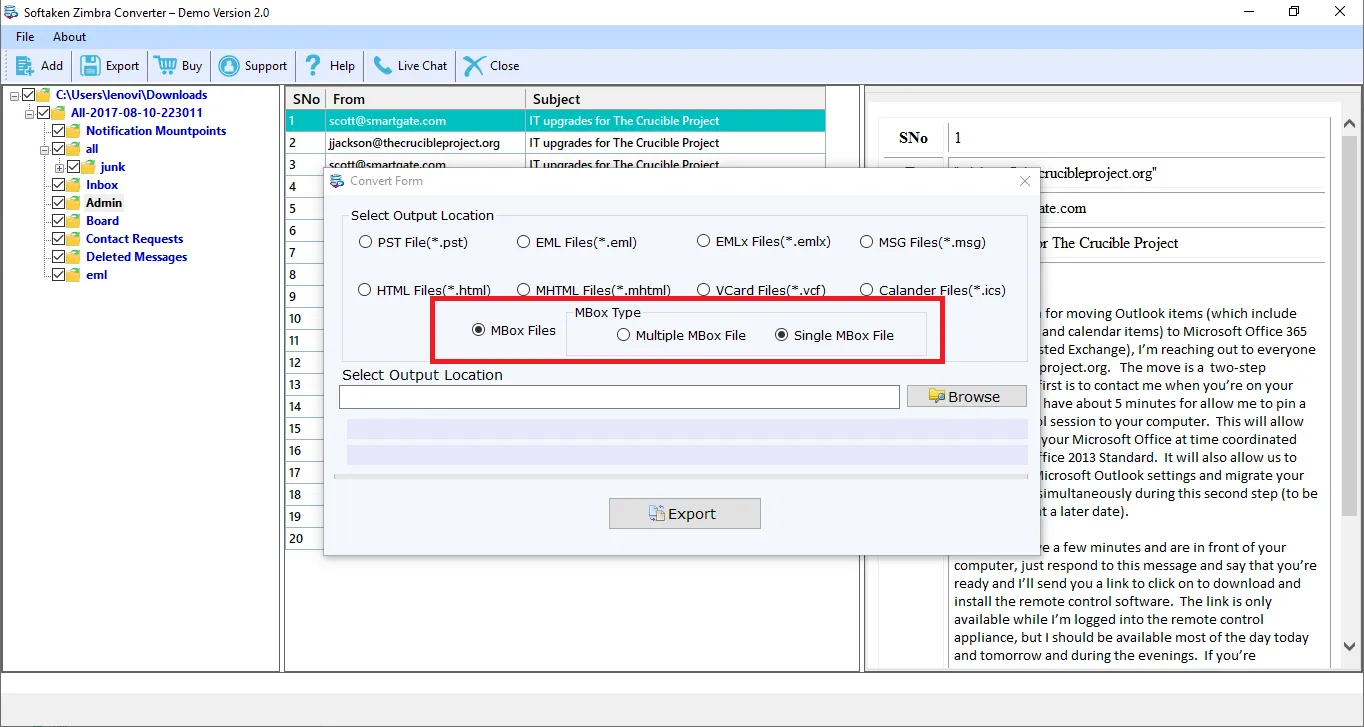The width and height of the screenshot is (1364, 727).
Task: Toggle Notification Mountpoints checkbox
Action: [x=59, y=131]
